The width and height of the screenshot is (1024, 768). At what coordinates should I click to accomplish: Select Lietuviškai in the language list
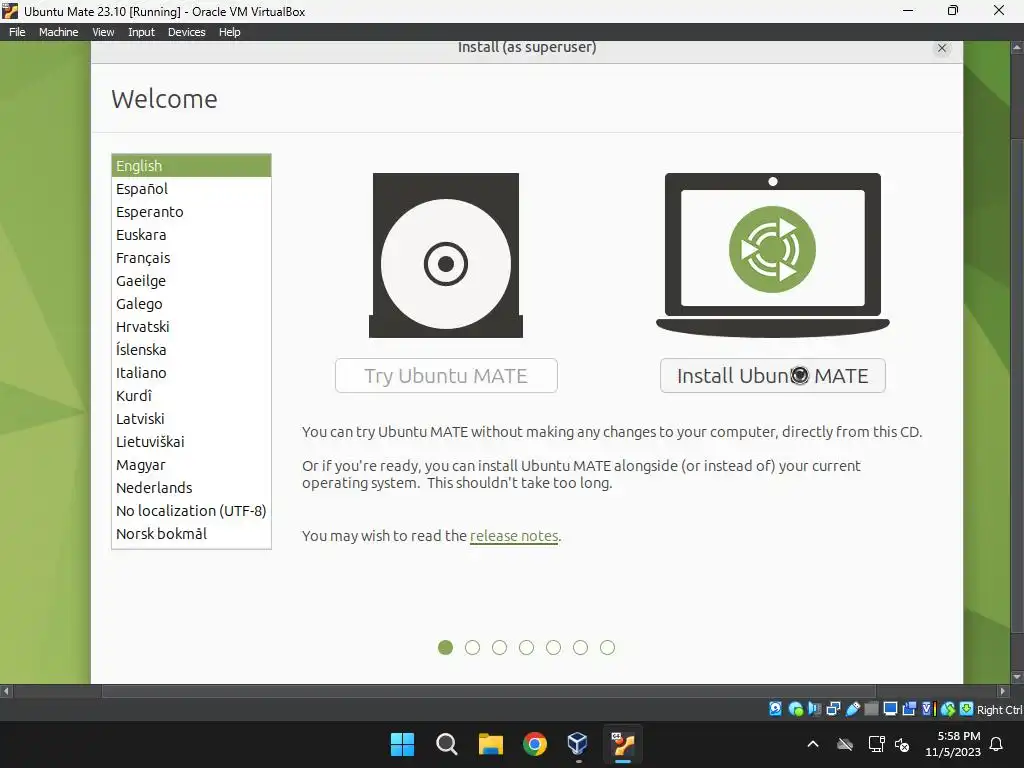coord(191,441)
